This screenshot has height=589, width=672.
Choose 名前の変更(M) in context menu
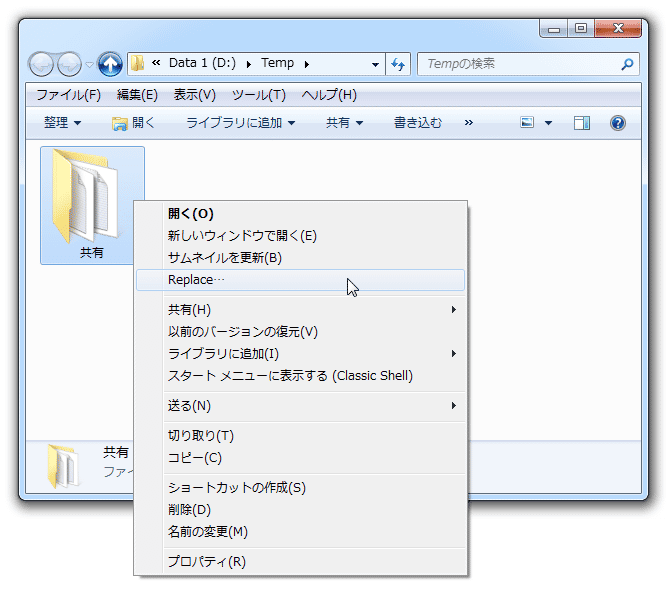pyautogui.click(x=300, y=532)
